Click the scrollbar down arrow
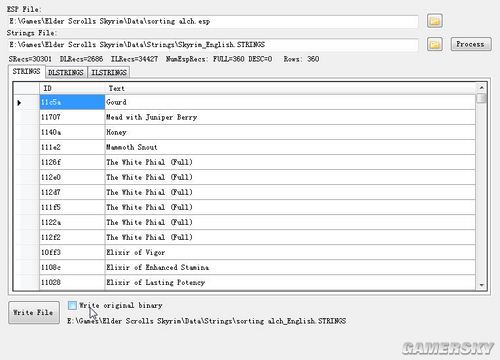 [x=481, y=285]
